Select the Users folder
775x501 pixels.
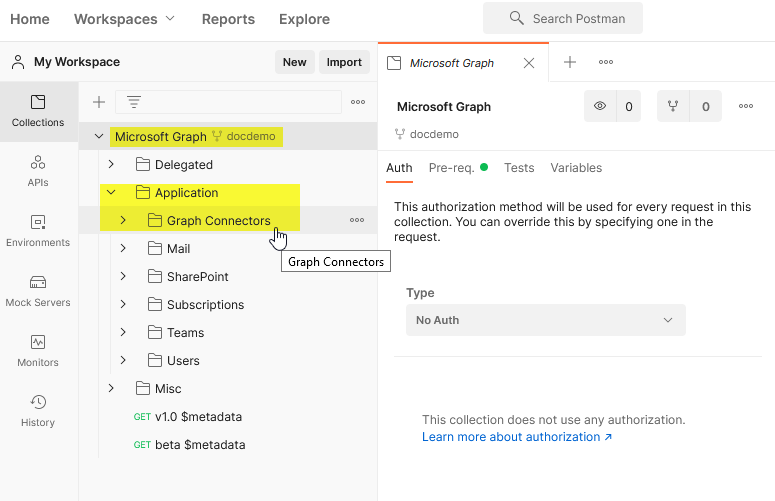click(x=183, y=361)
